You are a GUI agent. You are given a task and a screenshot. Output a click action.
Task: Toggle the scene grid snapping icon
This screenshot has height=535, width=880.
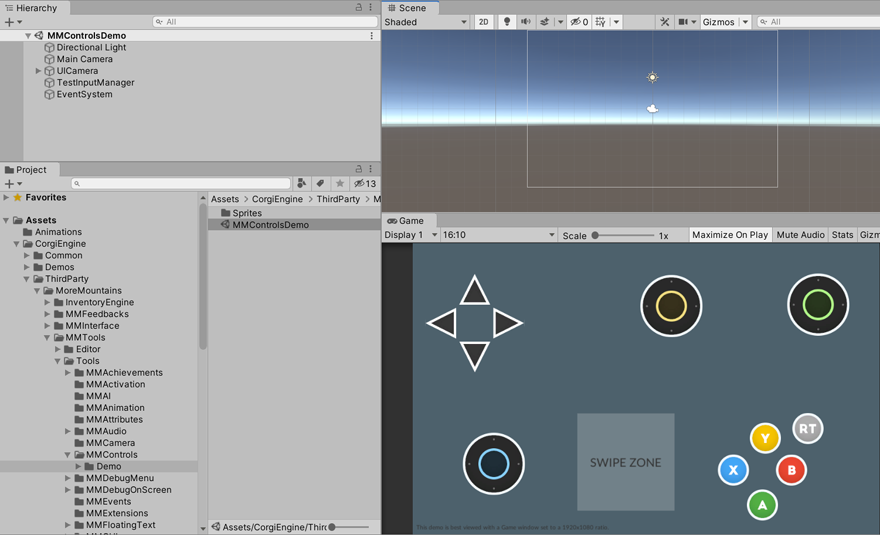[601, 22]
